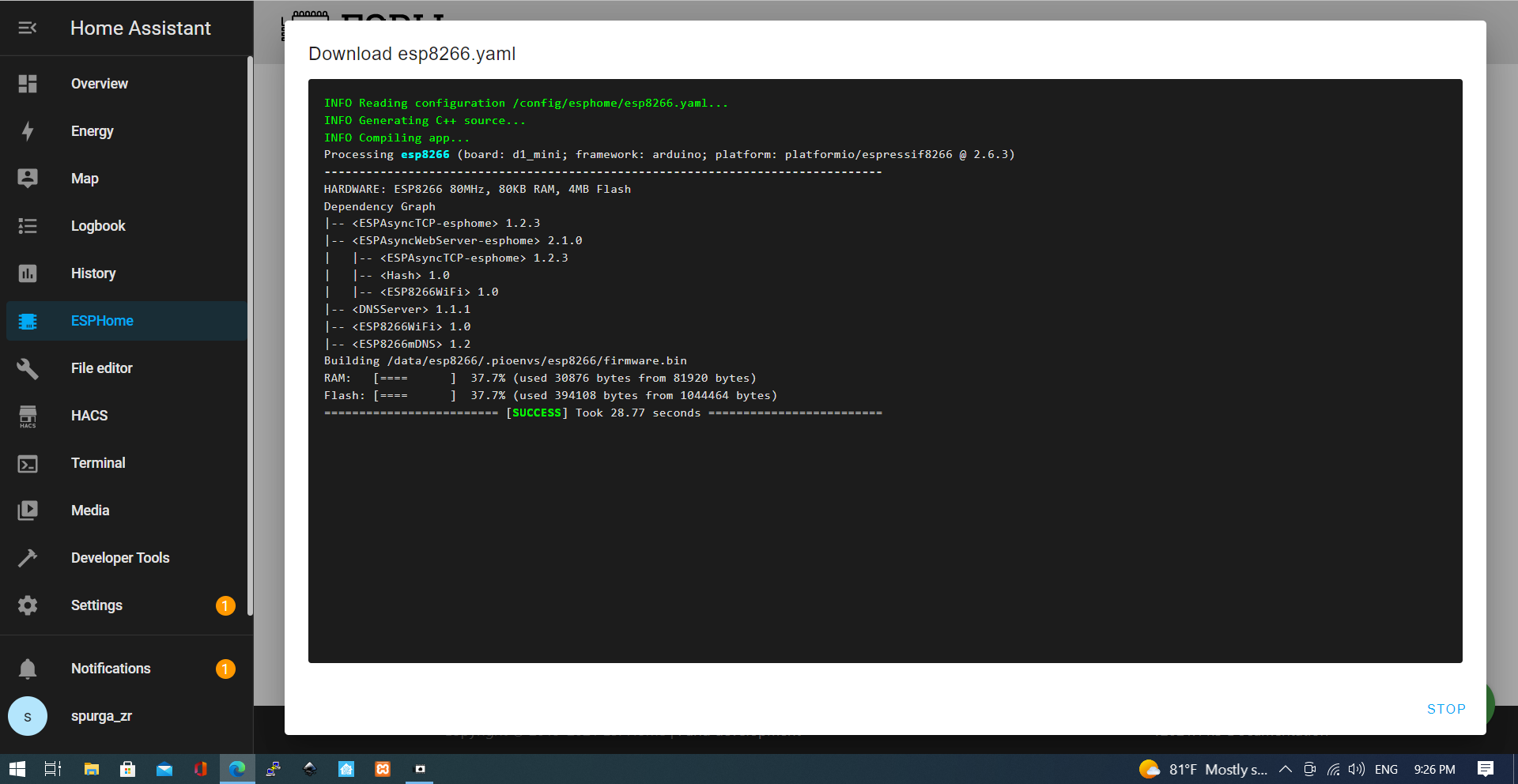Click the 'INFO Compiling app...' log line

click(x=396, y=138)
